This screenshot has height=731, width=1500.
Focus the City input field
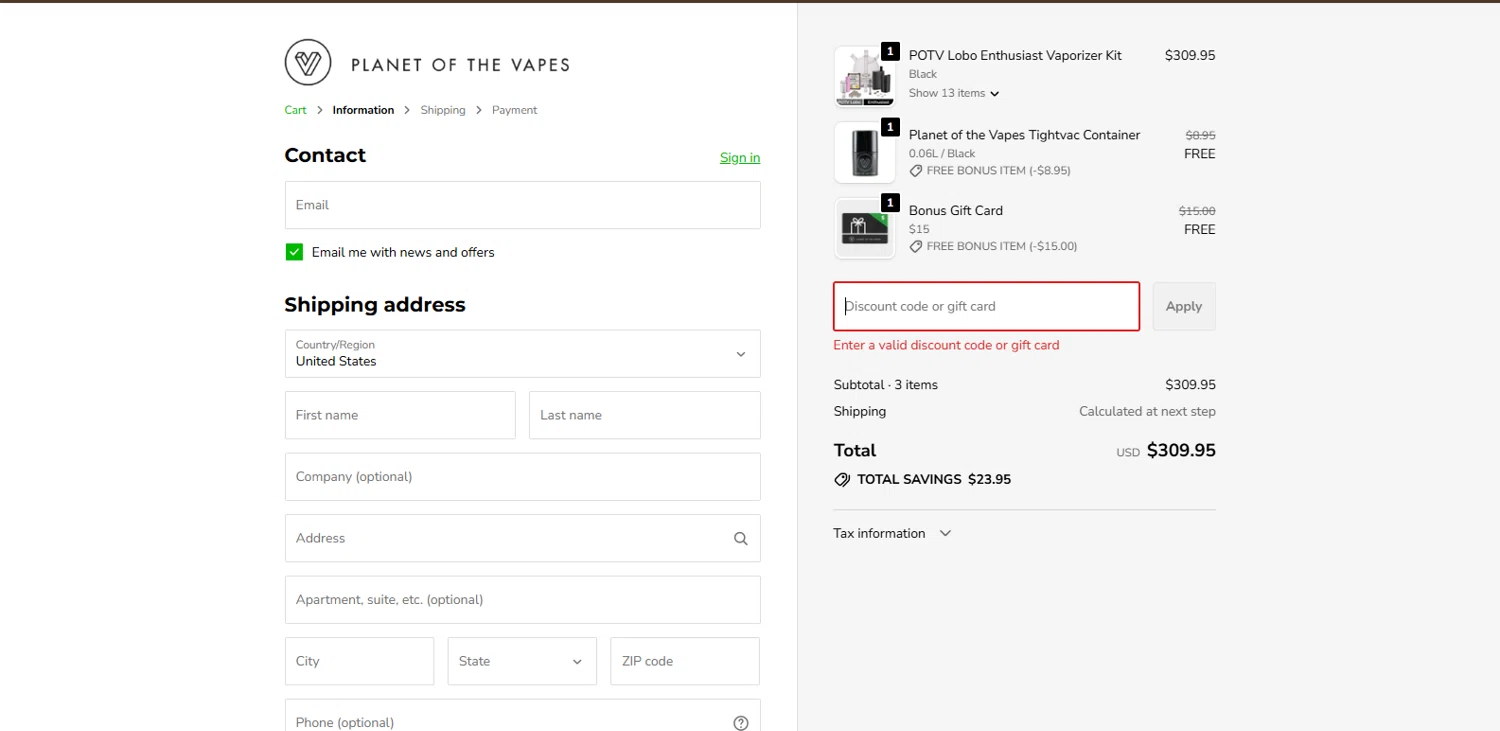pyautogui.click(x=359, y=661)
